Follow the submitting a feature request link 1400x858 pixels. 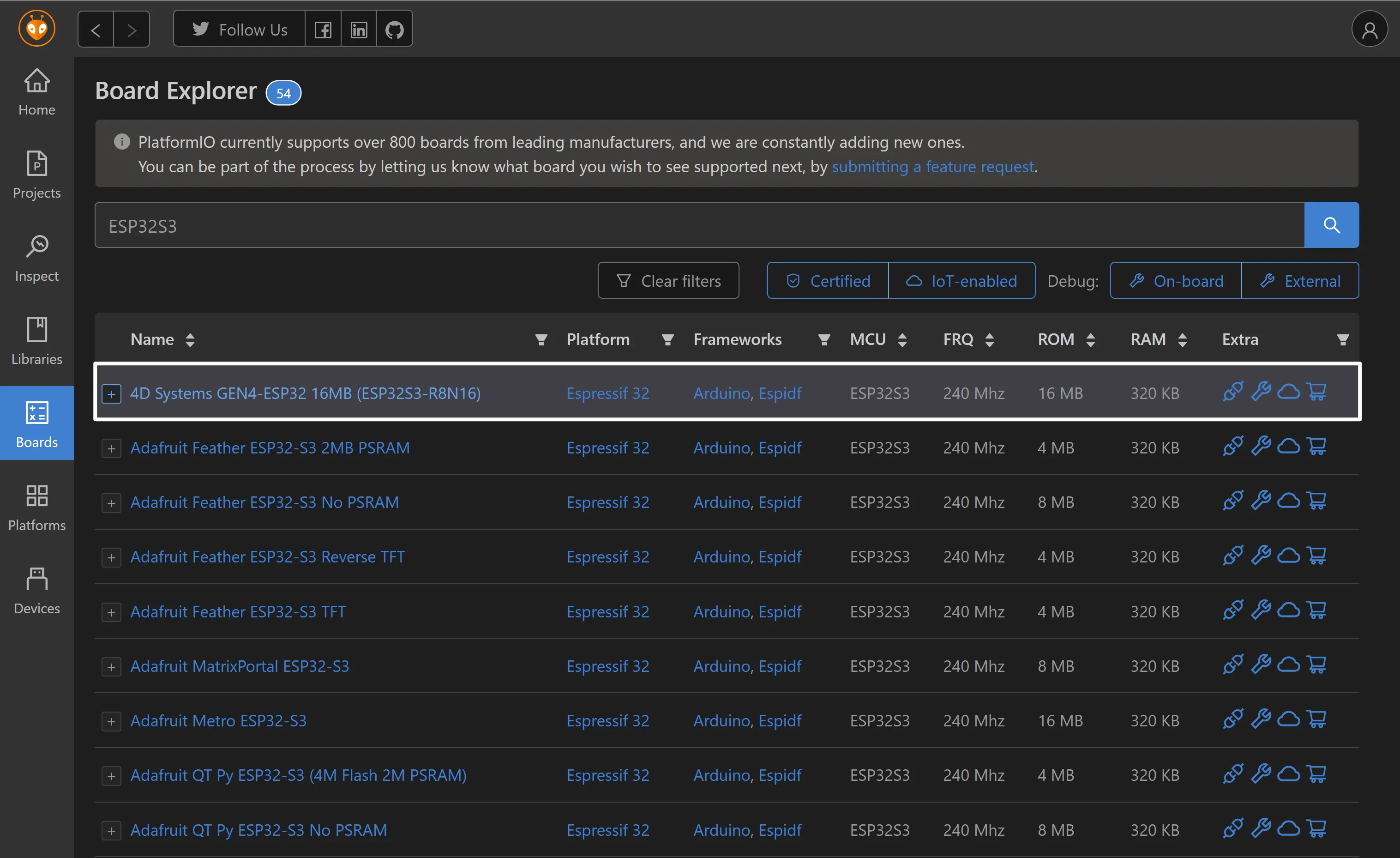tap(932, 167)
